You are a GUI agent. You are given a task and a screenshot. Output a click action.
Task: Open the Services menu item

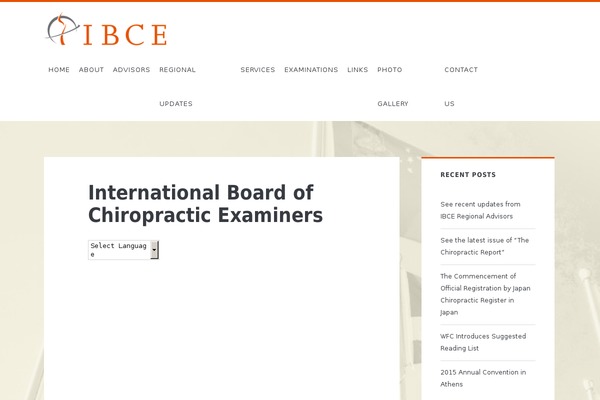pyautogui.click(x=258, y=70)
